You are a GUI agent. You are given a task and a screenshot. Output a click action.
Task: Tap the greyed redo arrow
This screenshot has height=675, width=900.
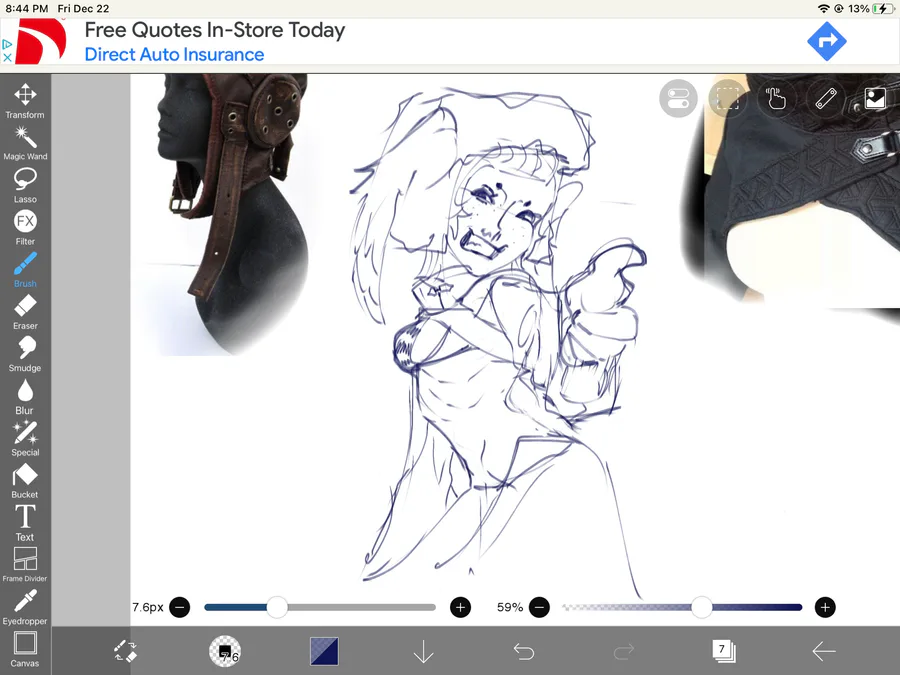(x=624, y=651)
